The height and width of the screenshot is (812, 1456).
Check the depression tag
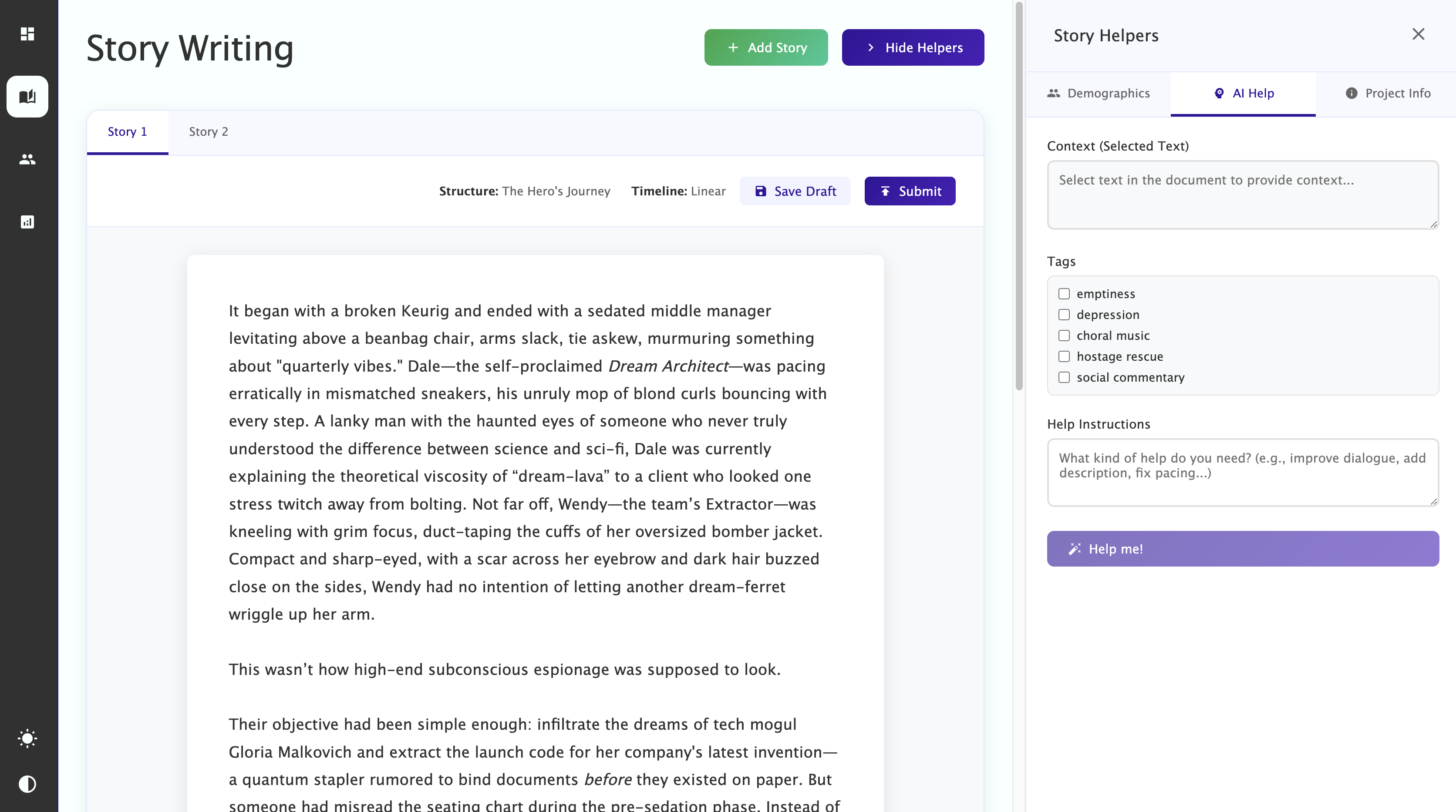(1064, 315)
